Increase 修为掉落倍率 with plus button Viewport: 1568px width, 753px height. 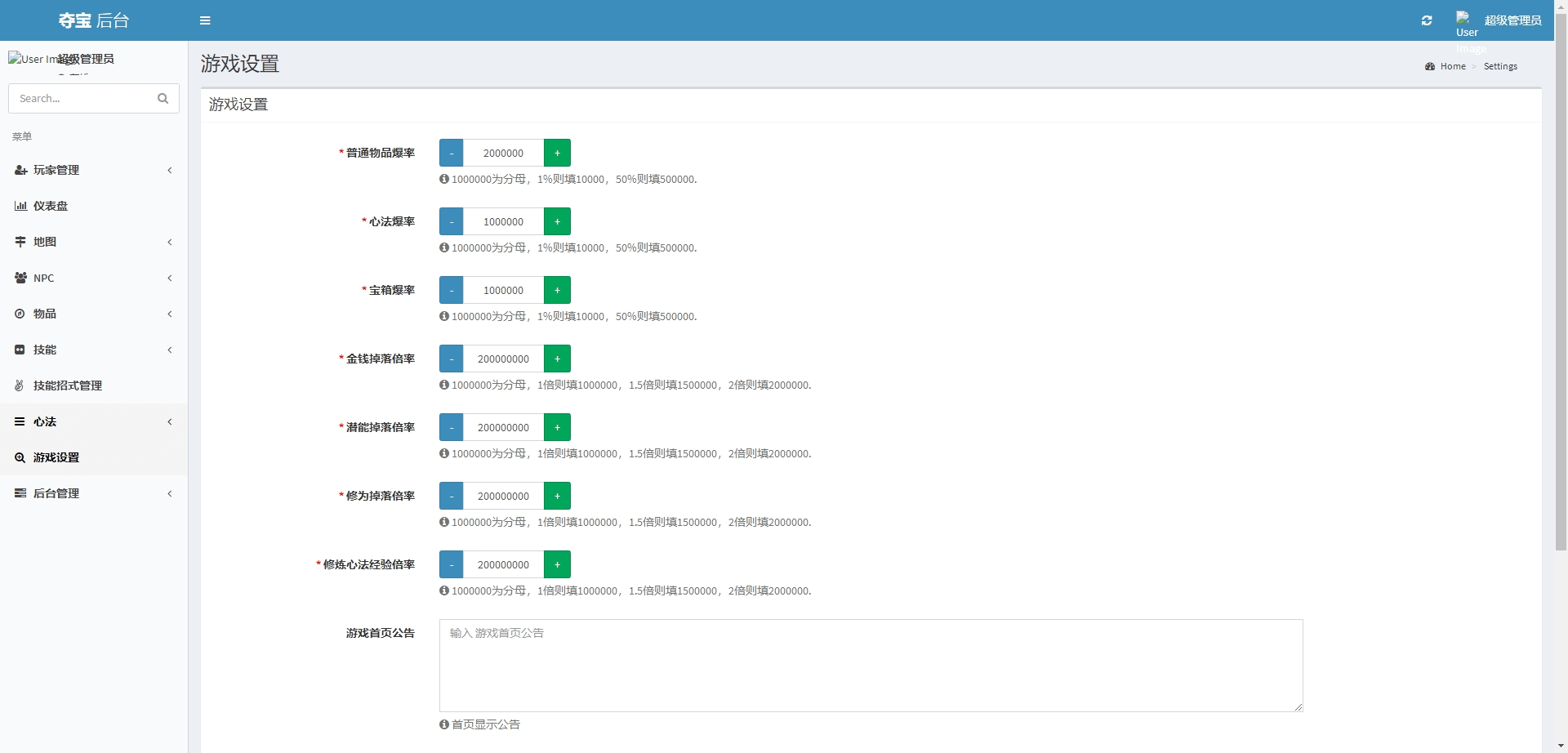pyautogui.click(x=557, y=496)
